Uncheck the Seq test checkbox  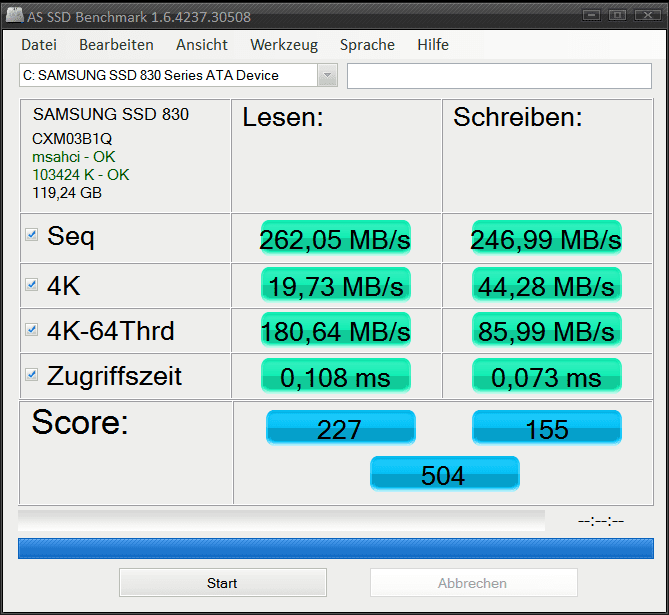click(x=32, y=234)
